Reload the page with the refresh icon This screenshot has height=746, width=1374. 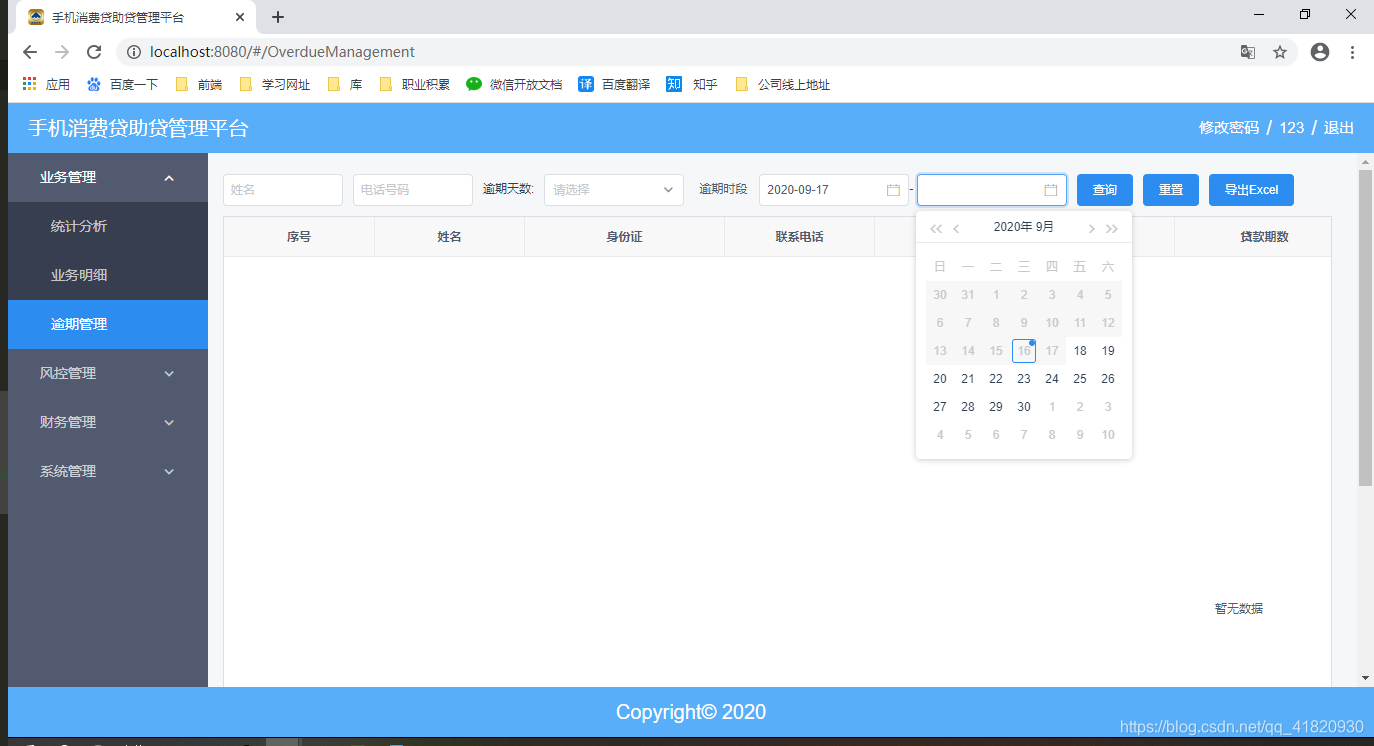point(94,52)
